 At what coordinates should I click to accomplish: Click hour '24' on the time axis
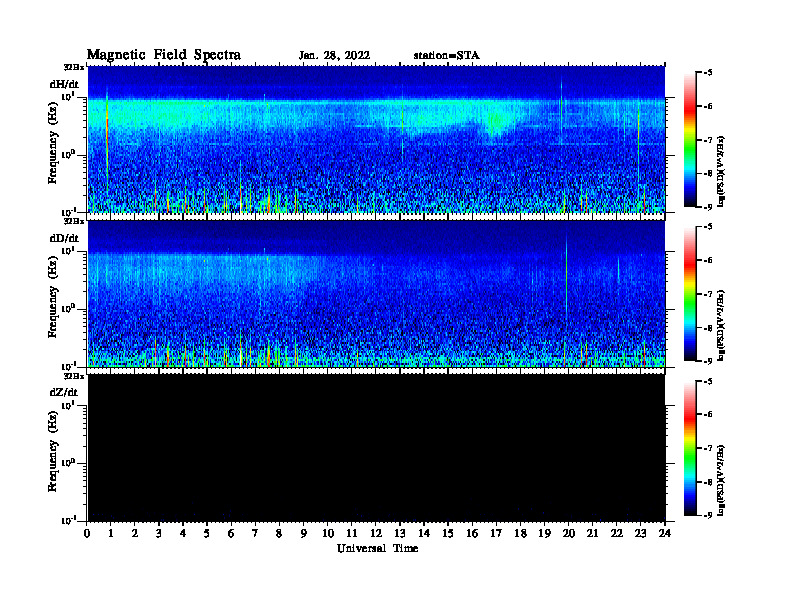pyautogui.click(x=665, y=533)
